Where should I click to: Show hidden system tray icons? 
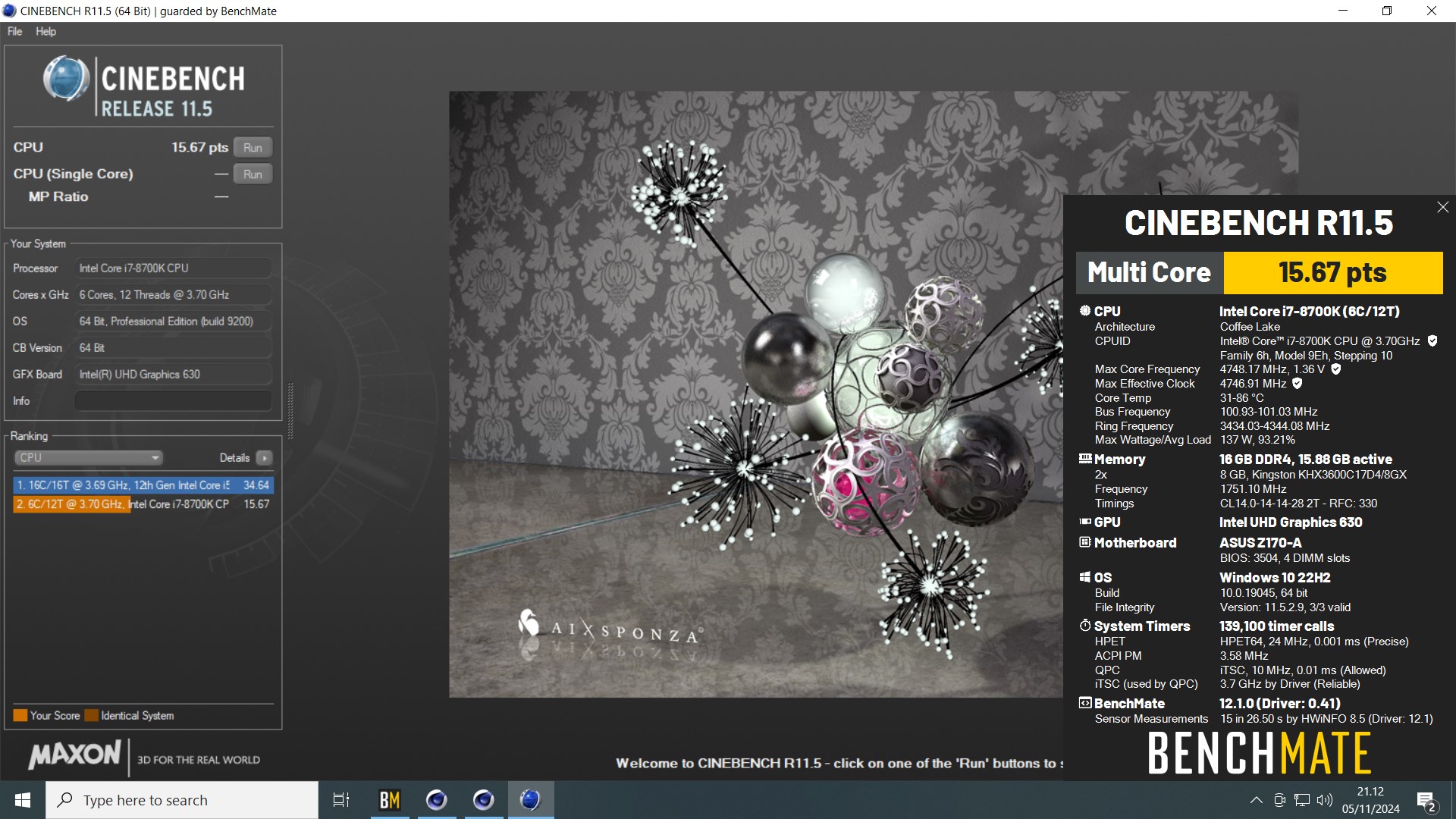(1256, 800)
